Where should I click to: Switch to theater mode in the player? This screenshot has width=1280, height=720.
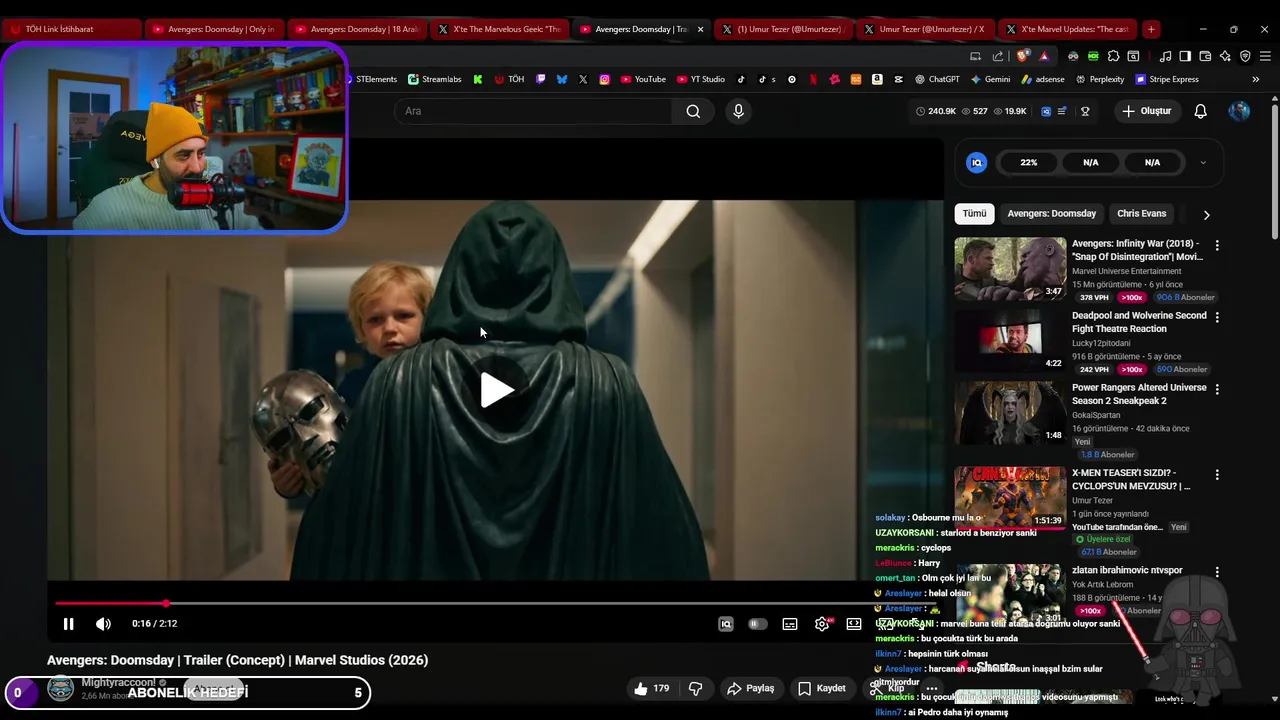tap(854, 624)
